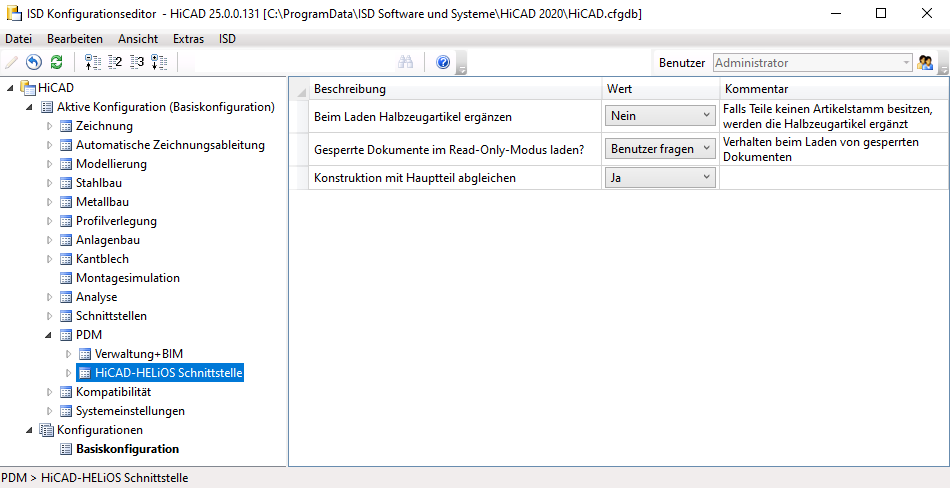
Task: Select the Systemeinstellungen label
Action: pos(130,411)
